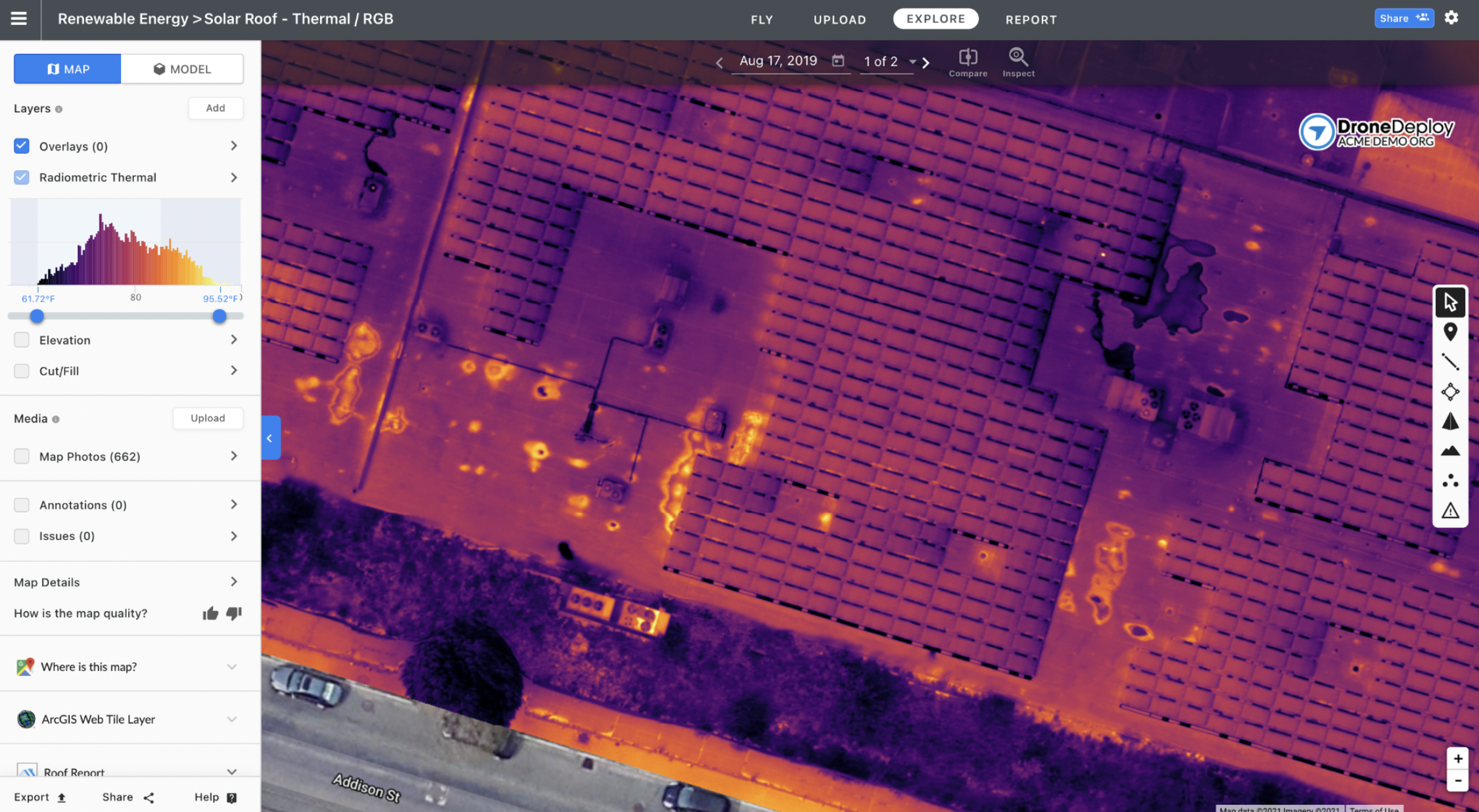
Task: Zoom in on the map
Action: [x=1457, y=759]
